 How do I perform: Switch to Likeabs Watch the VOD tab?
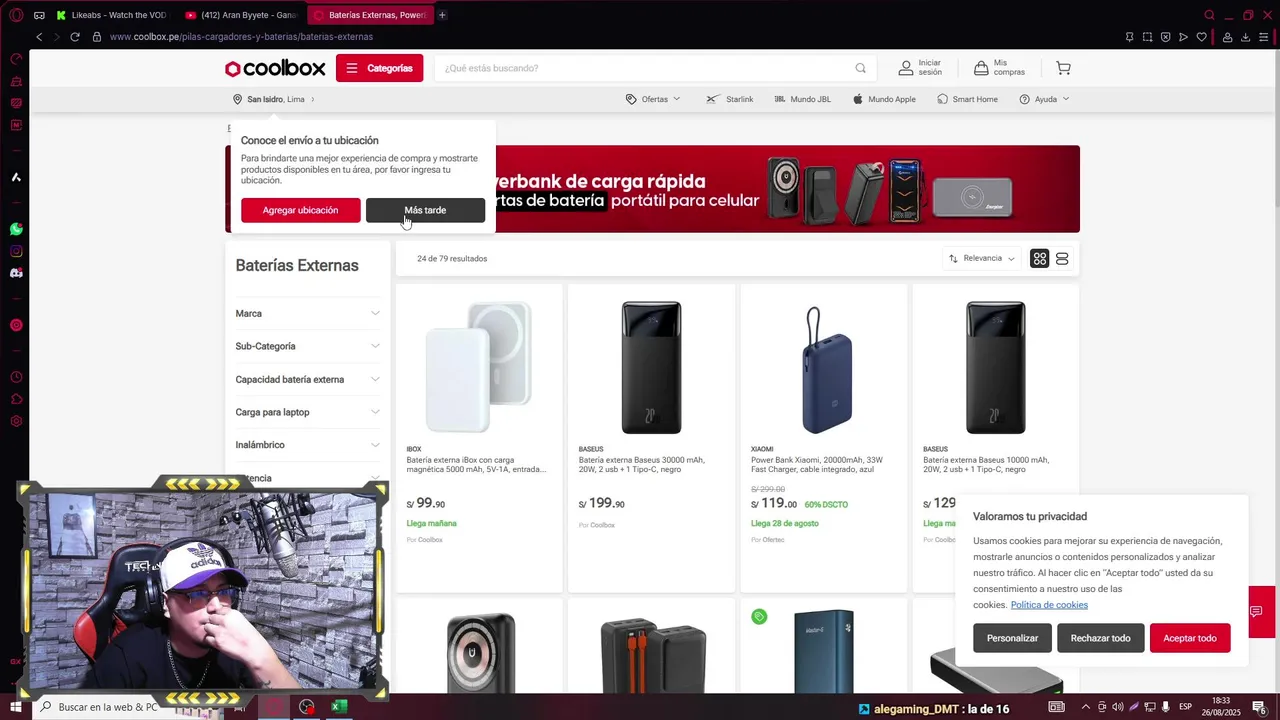click(x=112, y=15)
